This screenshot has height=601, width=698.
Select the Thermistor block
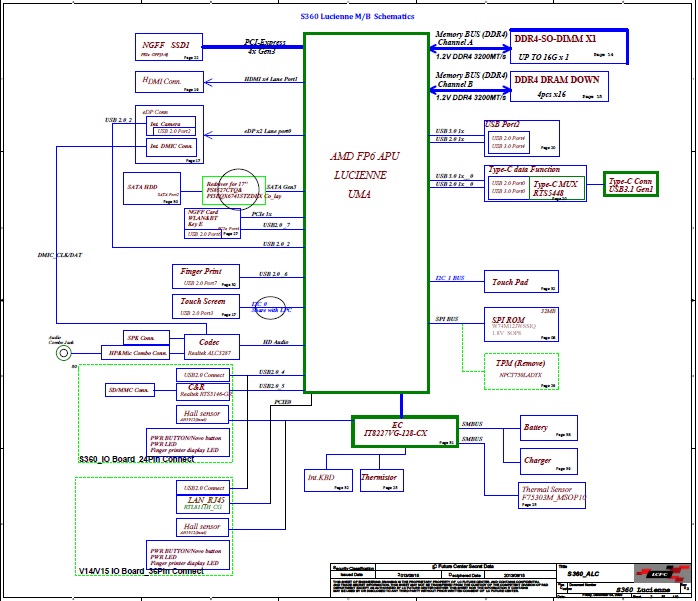click(x=381, y=480)
